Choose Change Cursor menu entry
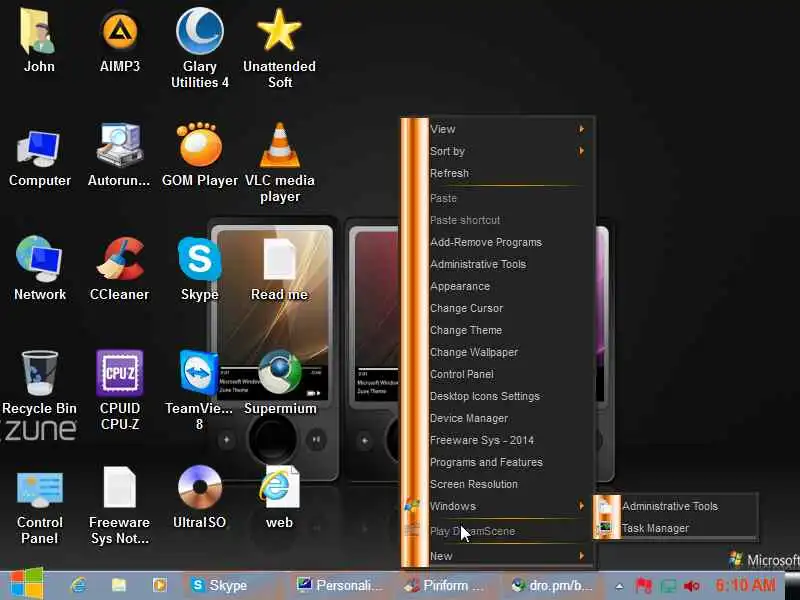Viewport: 800px width, 600px height. click(512, 308)
